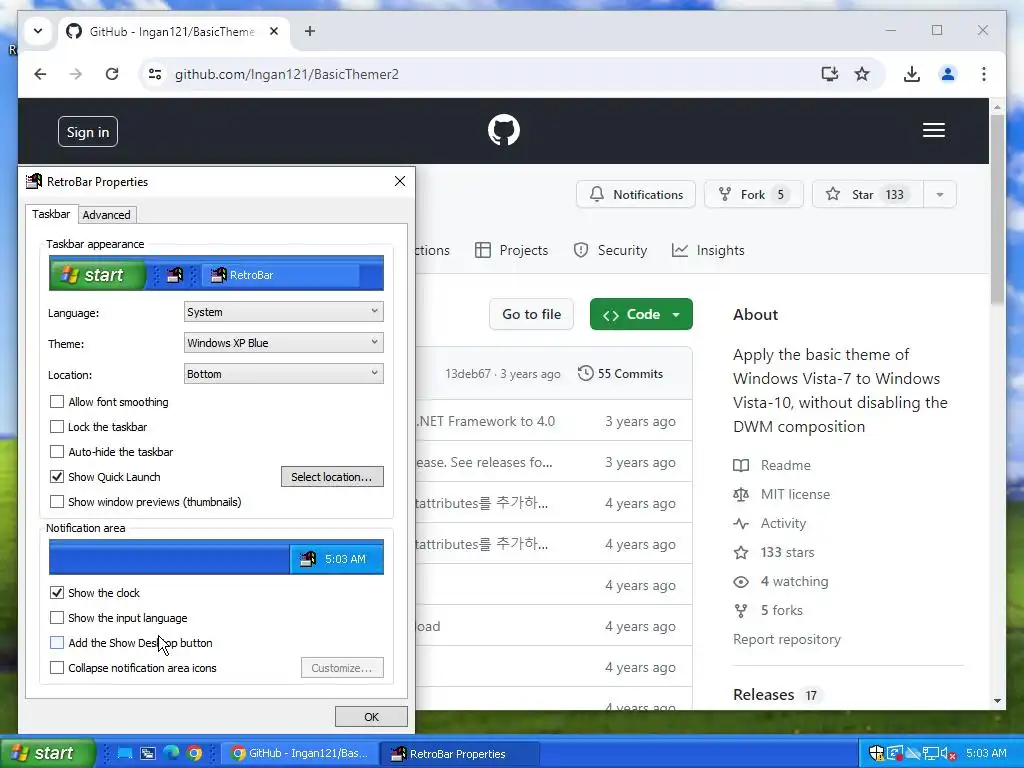Viewport: 1024px width, 768px height.
Task: Open the Theme dropdown
Action: pyautogui.click(x=283, y=342)
